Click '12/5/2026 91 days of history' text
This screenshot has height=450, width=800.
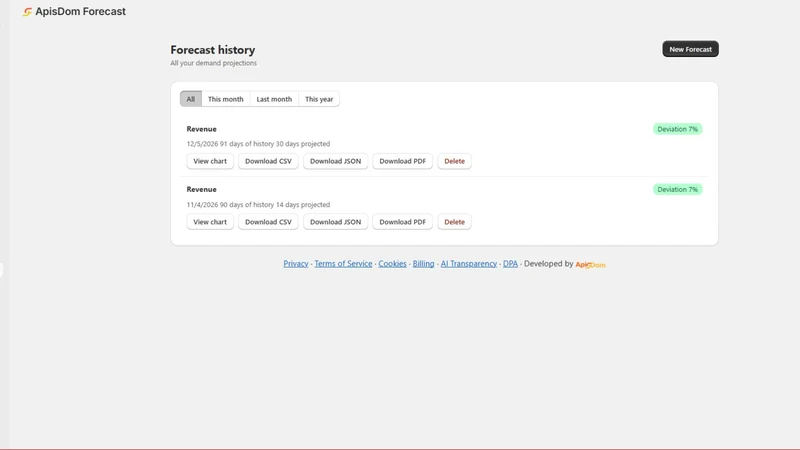pos(230,144)
